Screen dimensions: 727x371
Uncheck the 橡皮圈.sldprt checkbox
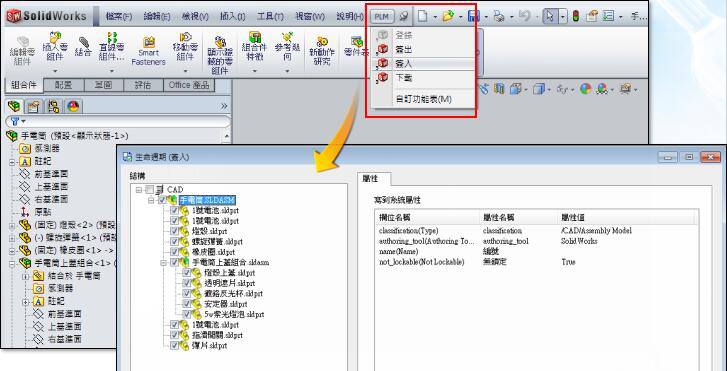click(174, 252)
